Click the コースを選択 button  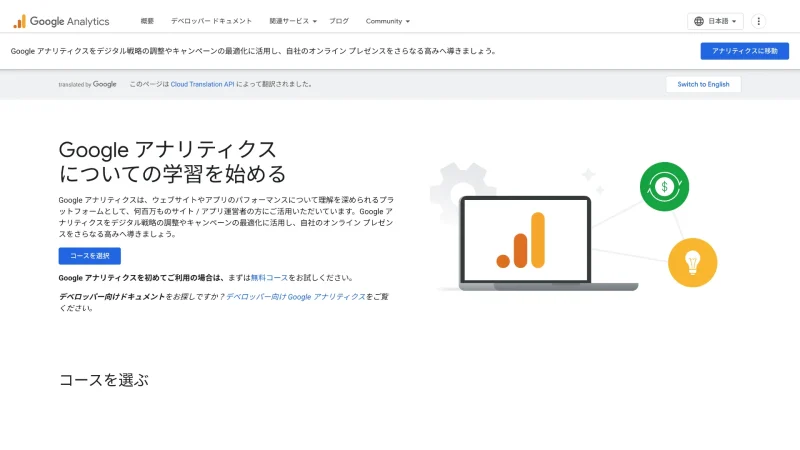click(x=90, y=256)
